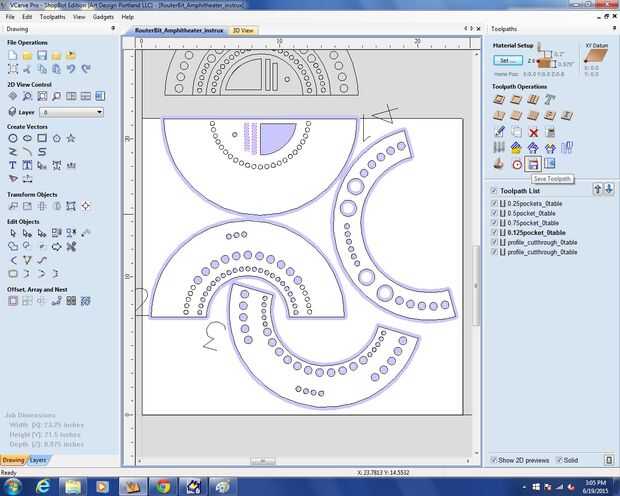The image size is (620, 496).
Task: Move selected toolpath down with arrow
Action: (609, 189)
